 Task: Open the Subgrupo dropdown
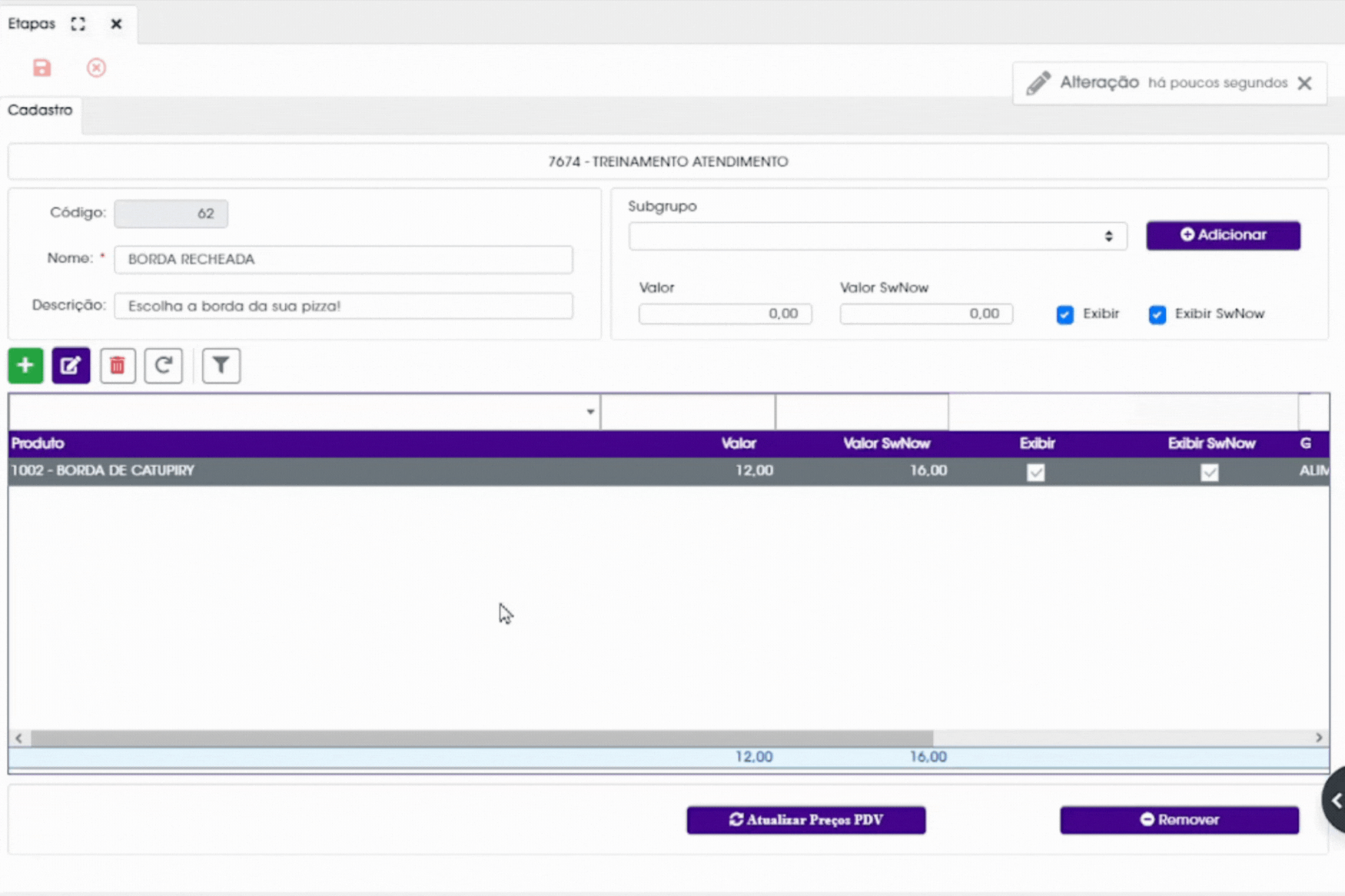tap(877, 236)
